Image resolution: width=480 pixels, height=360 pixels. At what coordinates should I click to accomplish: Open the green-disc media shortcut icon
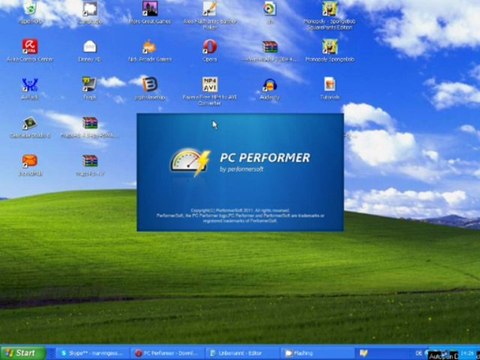click(270, 9)
